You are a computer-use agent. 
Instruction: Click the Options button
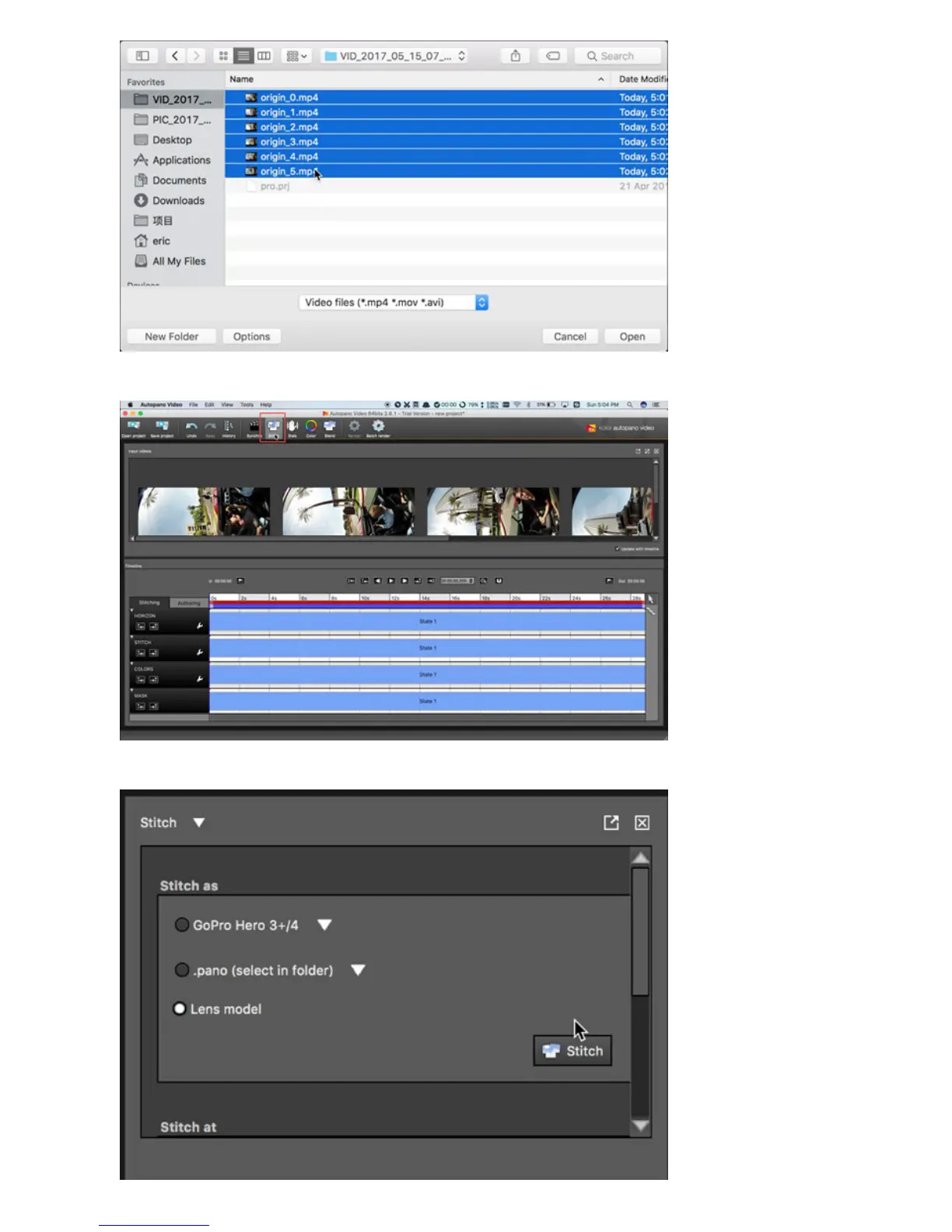[251, 336]
